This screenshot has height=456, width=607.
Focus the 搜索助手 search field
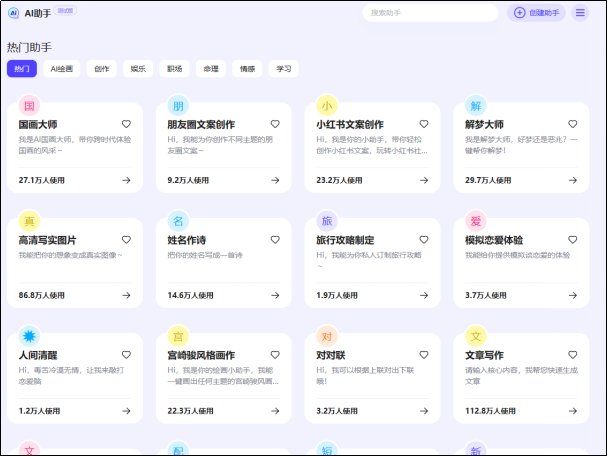(430, 13)
